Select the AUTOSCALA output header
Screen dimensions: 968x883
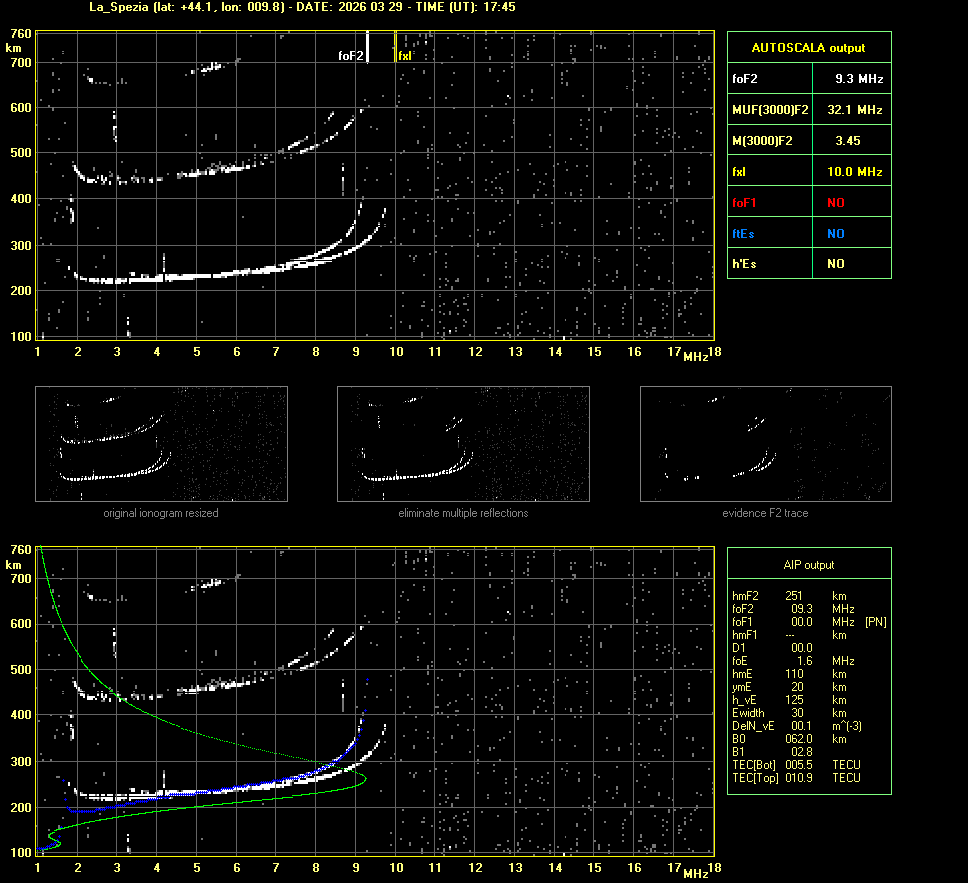(x=808, y=47)
